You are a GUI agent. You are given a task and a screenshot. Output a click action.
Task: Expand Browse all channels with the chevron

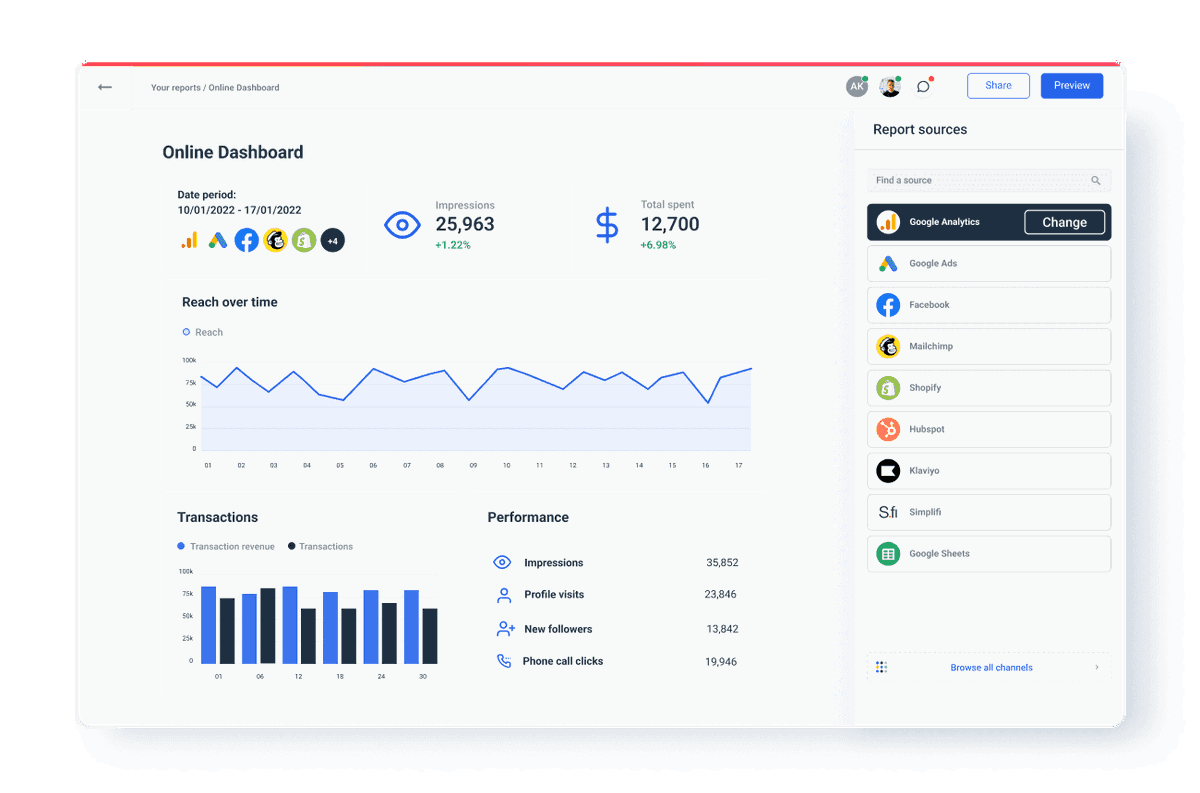(1096, 667)
